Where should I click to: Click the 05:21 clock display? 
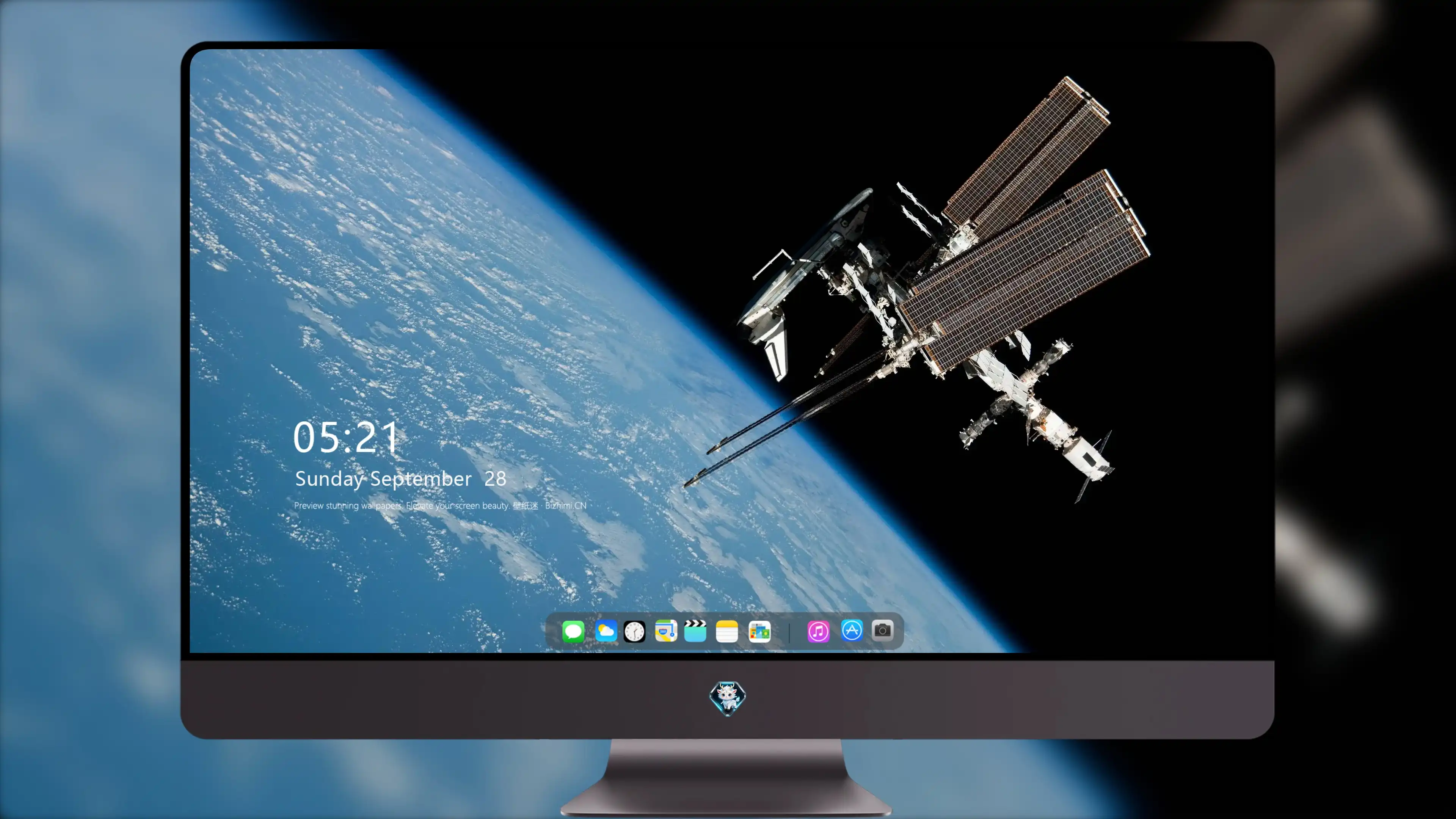click(346, 438)
